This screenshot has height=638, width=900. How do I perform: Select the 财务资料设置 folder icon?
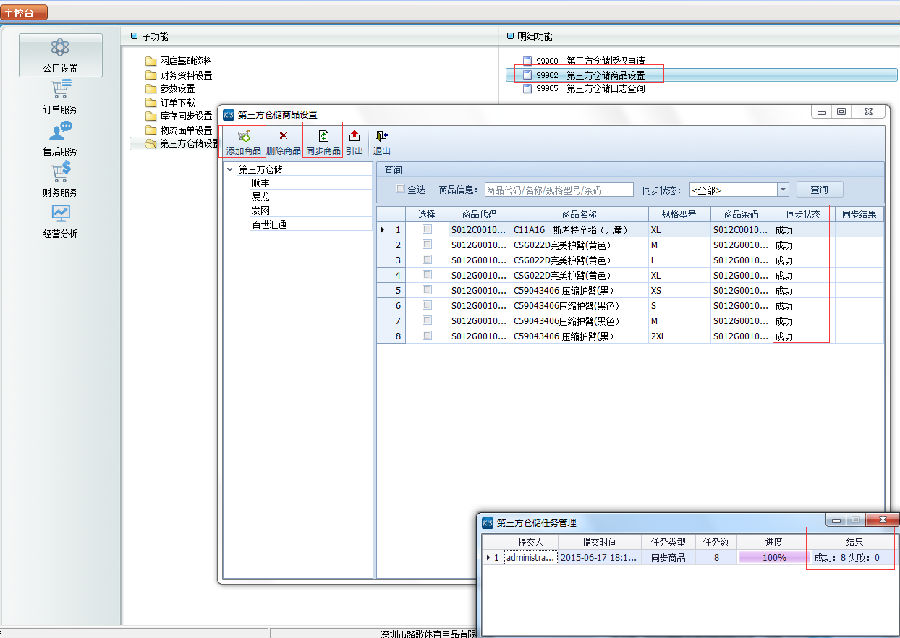pyautogui.click(x=150, y=75)
